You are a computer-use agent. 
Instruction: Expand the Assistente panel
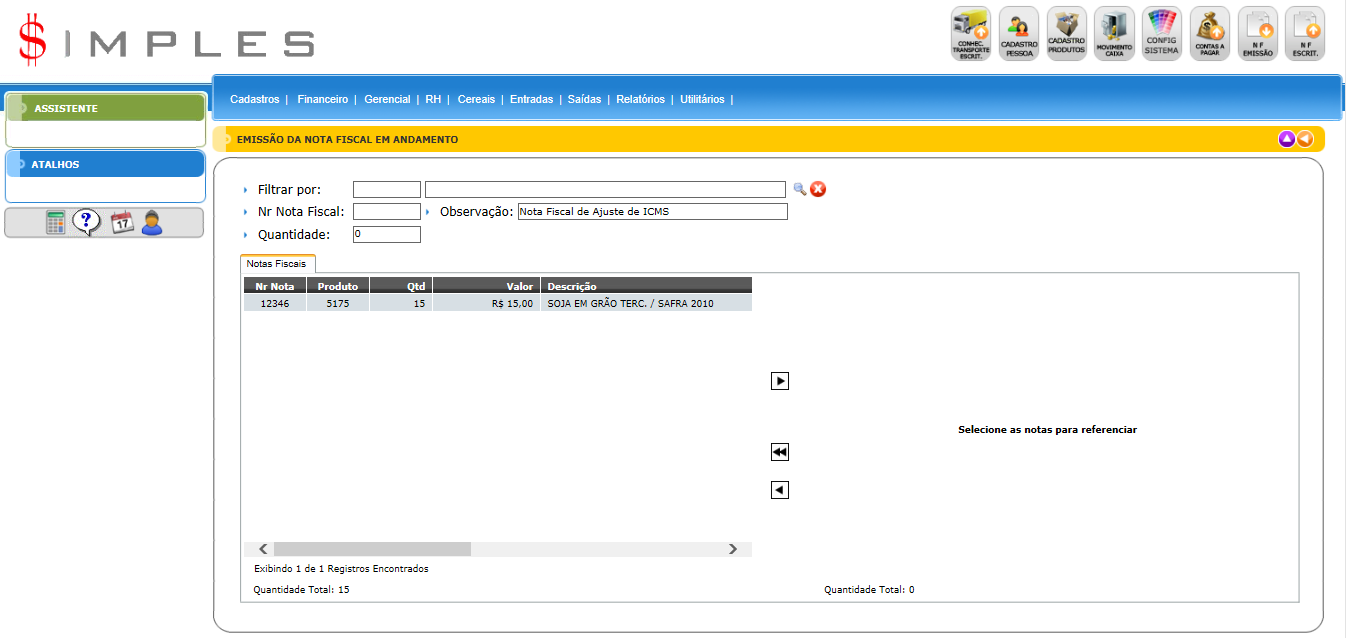pyautogui.click(x=66, y=108)
